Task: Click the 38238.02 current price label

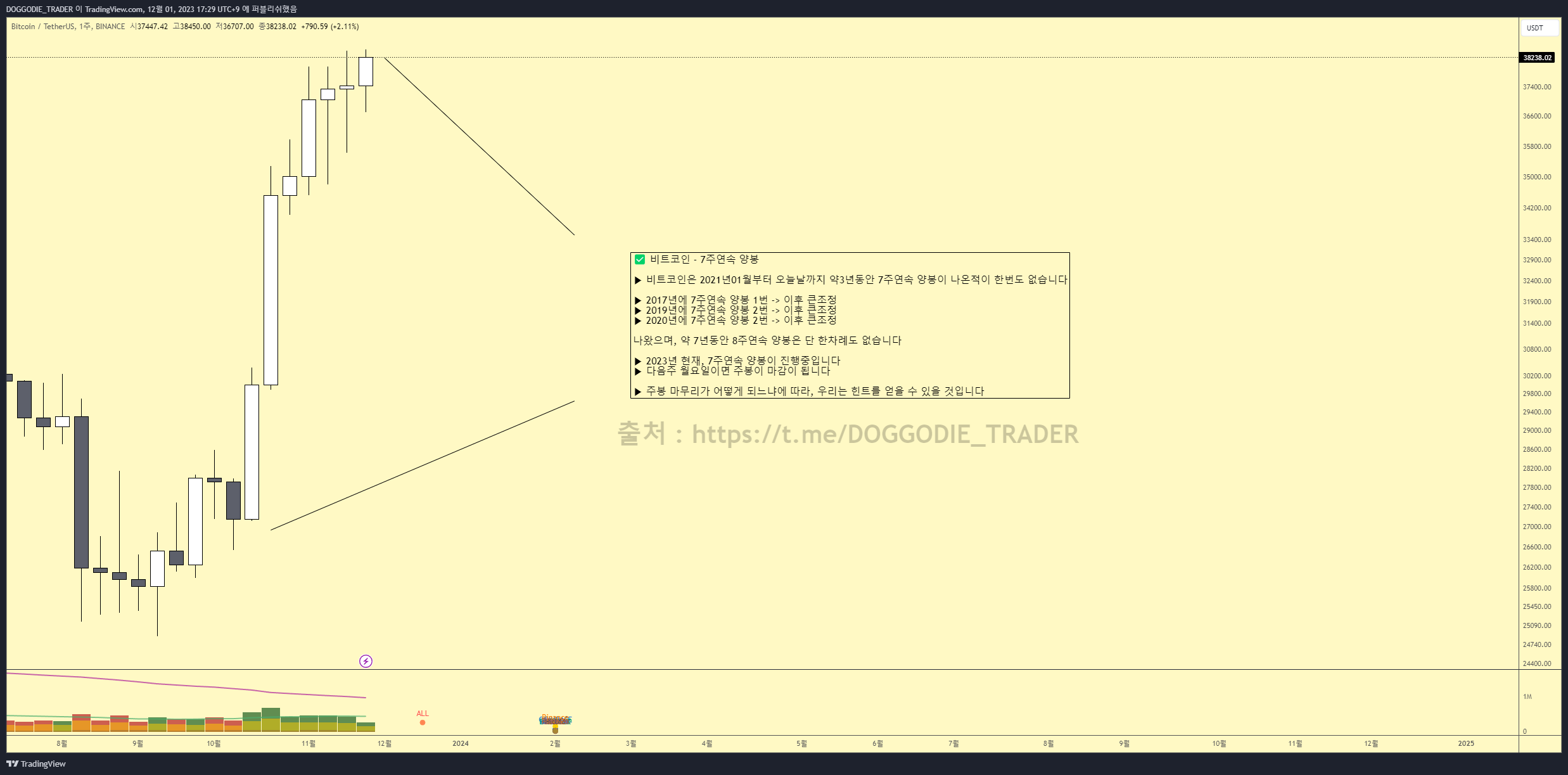Action: (x=1537, y=58)
